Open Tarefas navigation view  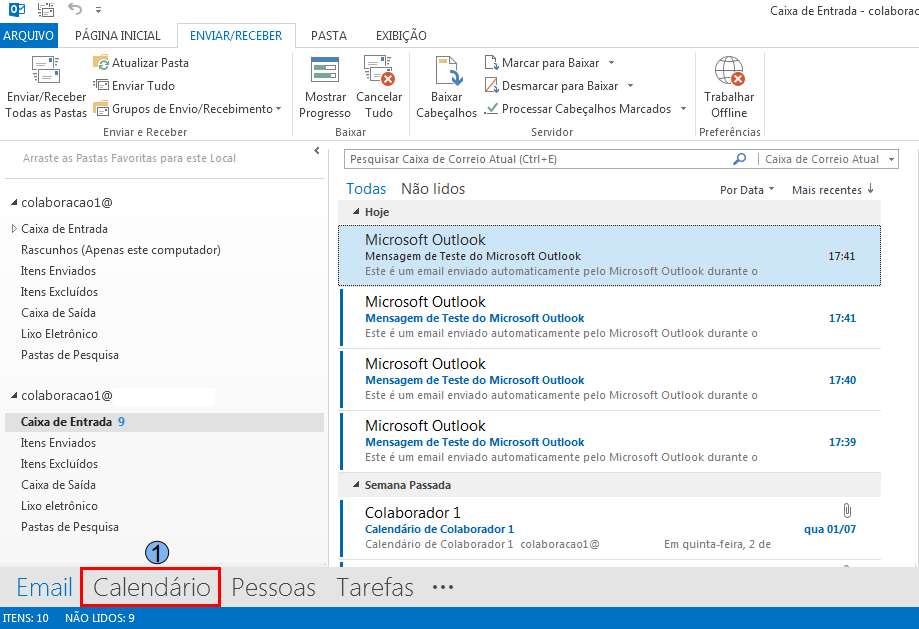point(375,587)
